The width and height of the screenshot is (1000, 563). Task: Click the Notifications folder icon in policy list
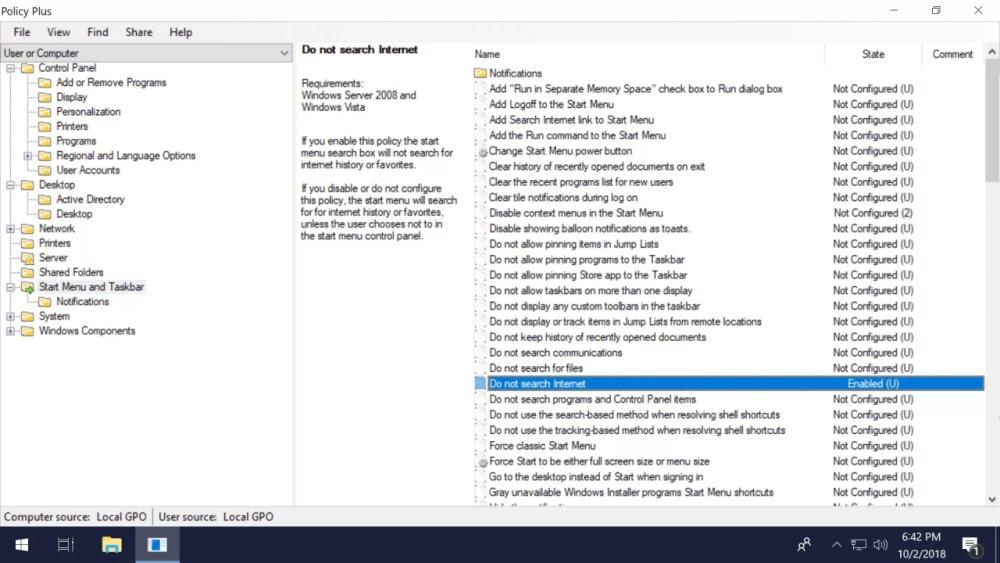(x=481, y=73)
